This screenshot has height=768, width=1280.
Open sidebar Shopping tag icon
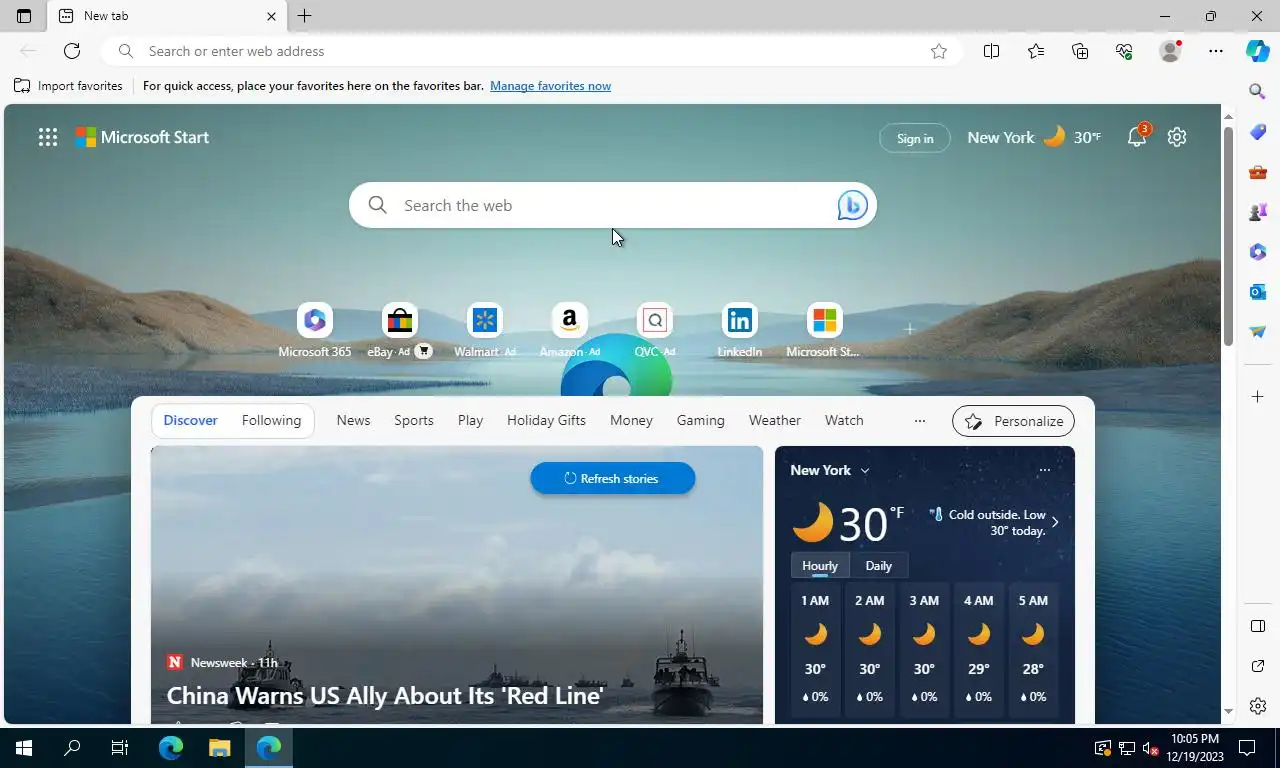point(1258,132)
